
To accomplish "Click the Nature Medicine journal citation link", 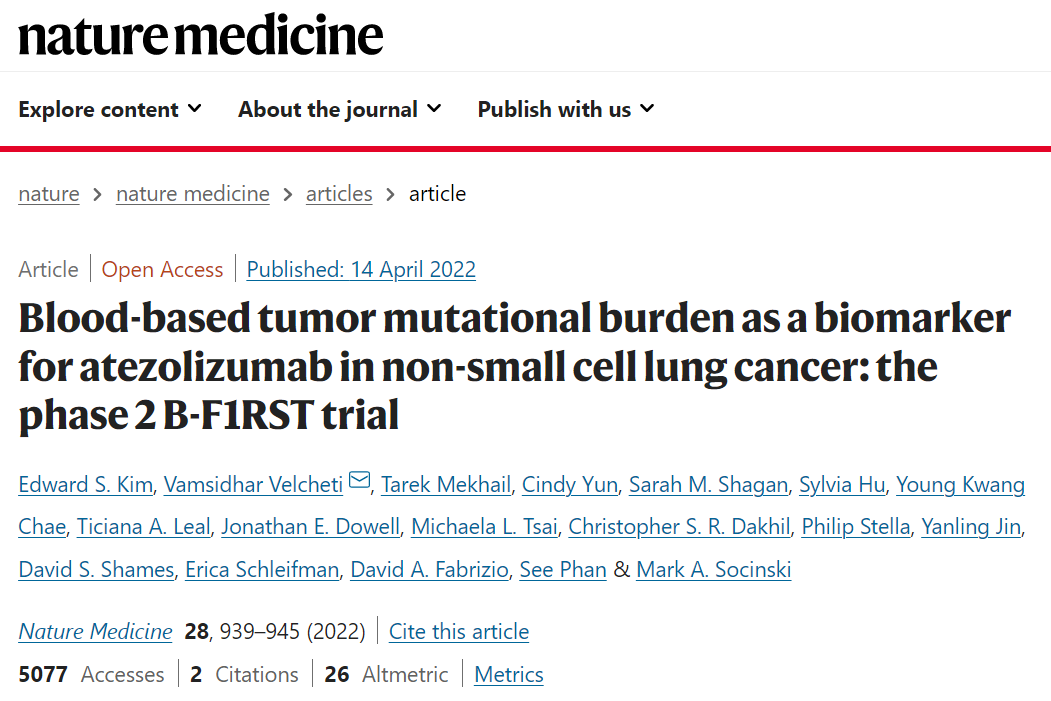I will click(x=95, y=631).
